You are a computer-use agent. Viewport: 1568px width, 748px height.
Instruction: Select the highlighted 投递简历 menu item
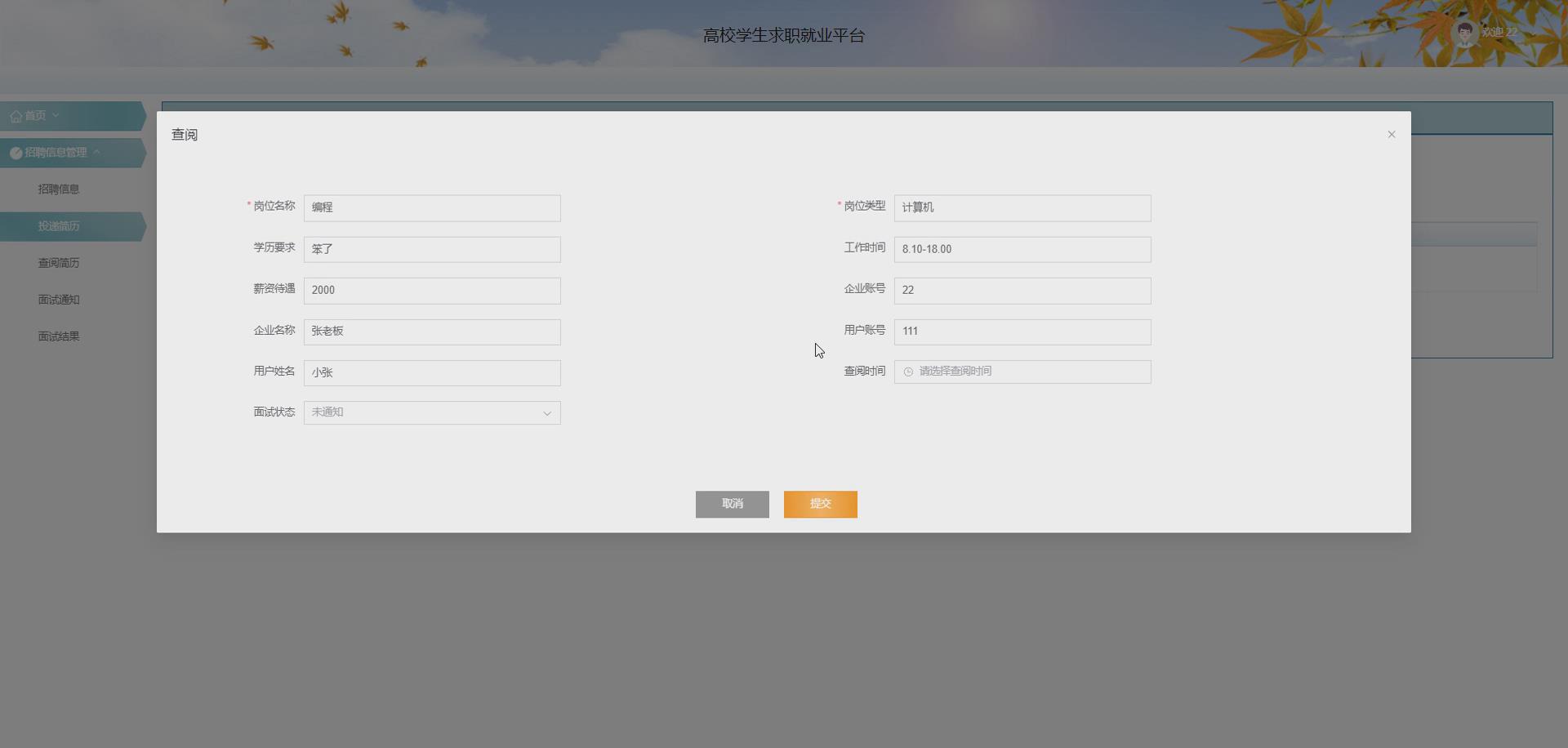pos(59,225)
